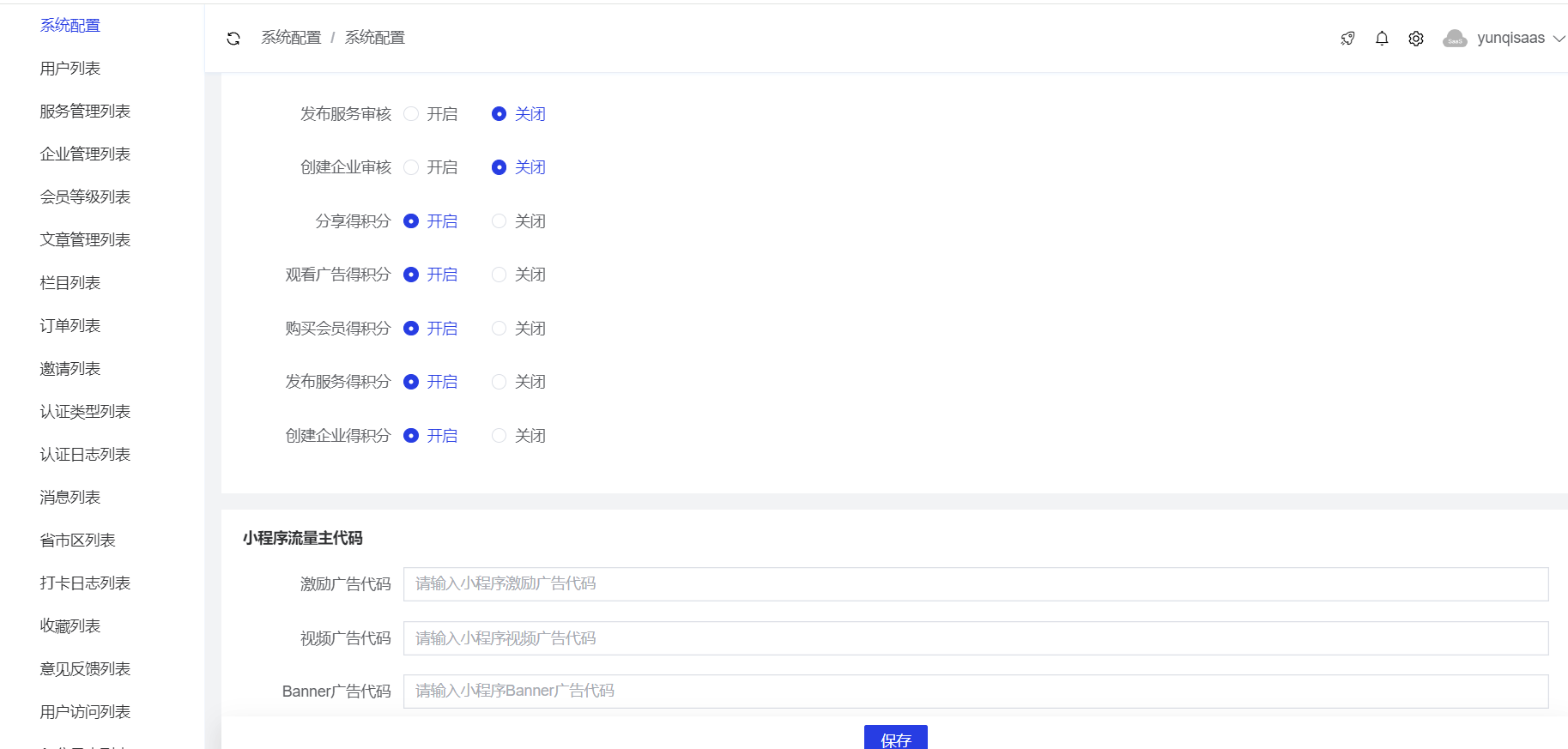Open 系统配置 in the sidebar
The width and height of the screenshot is (1568, 749).
point(70,26)
